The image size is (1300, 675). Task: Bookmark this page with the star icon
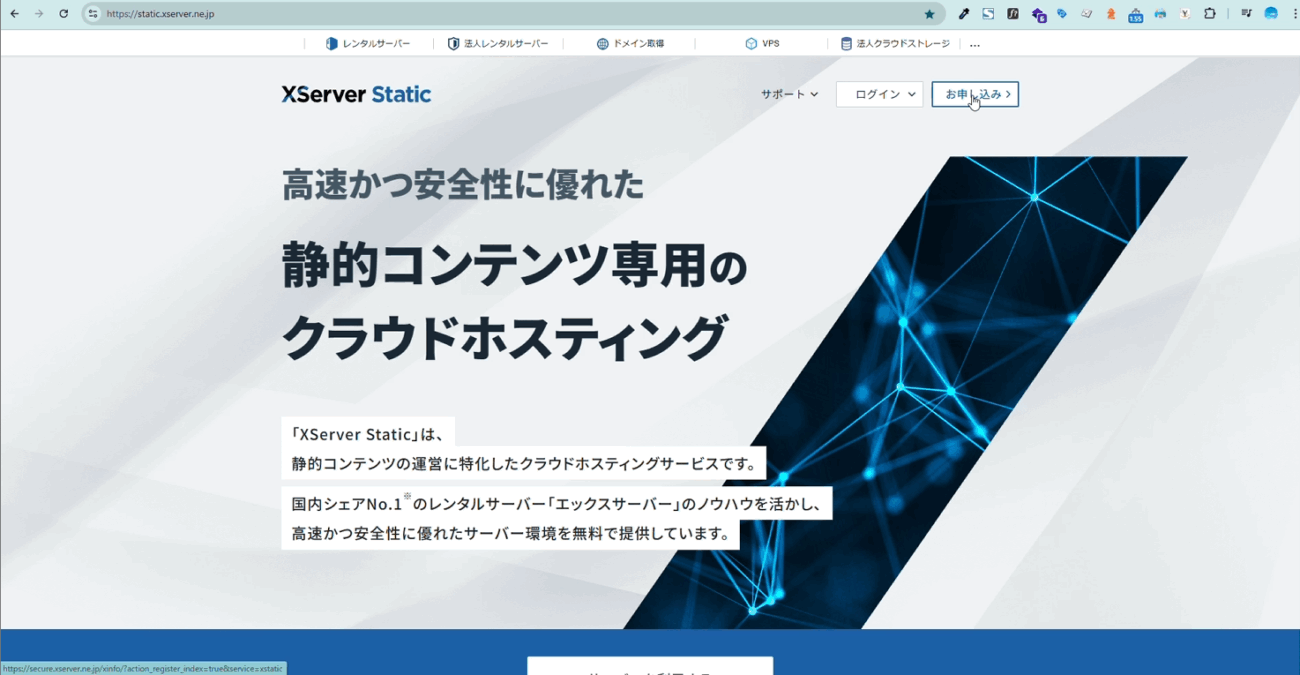click(x=929, y=14)
